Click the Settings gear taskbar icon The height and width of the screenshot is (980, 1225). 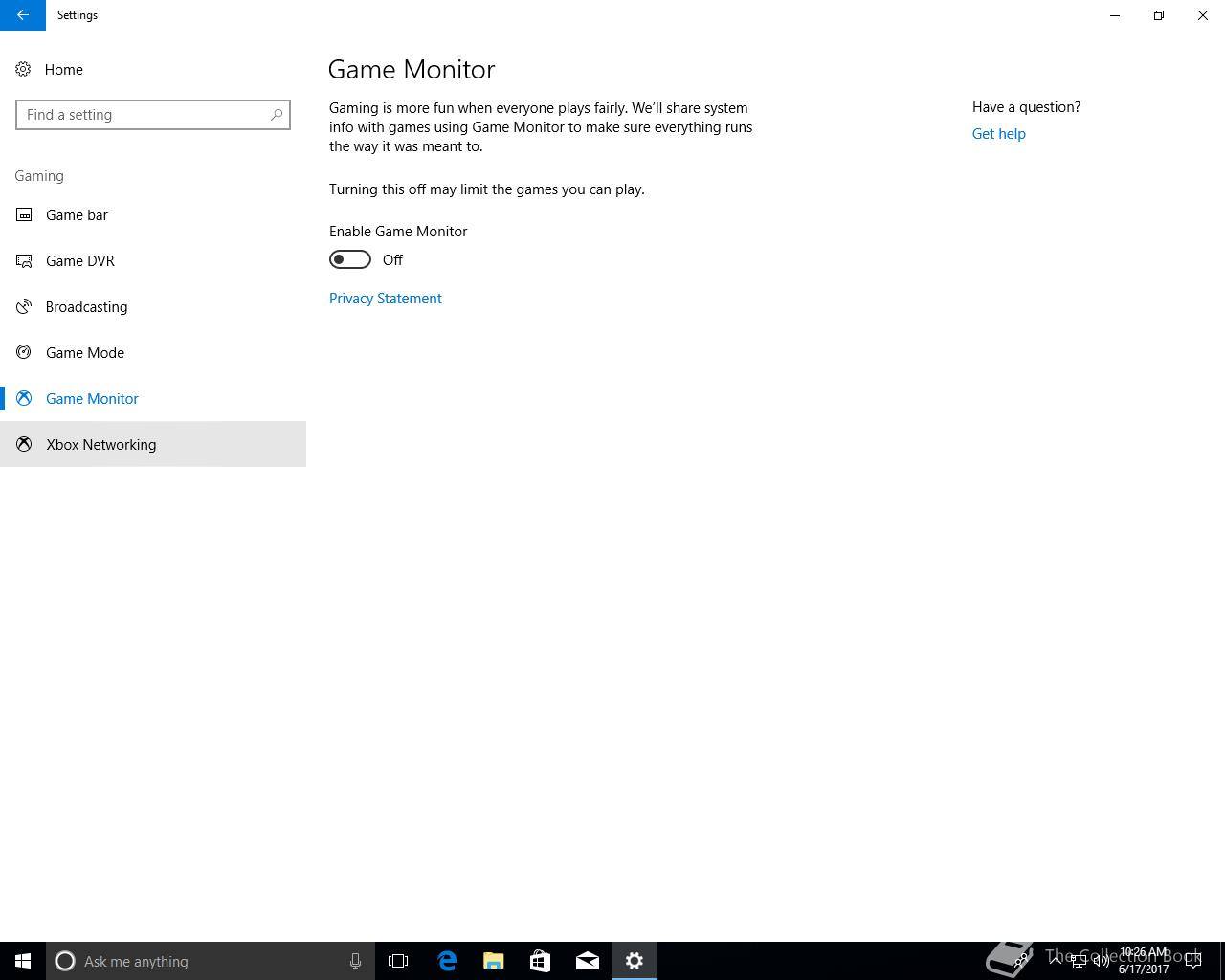pos(635,961)
